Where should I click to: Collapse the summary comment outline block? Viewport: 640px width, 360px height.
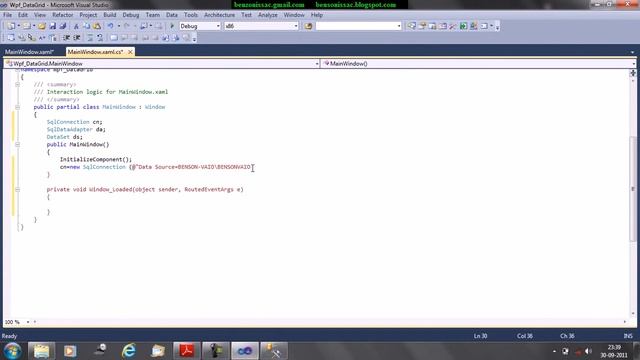tap(18, 84)
